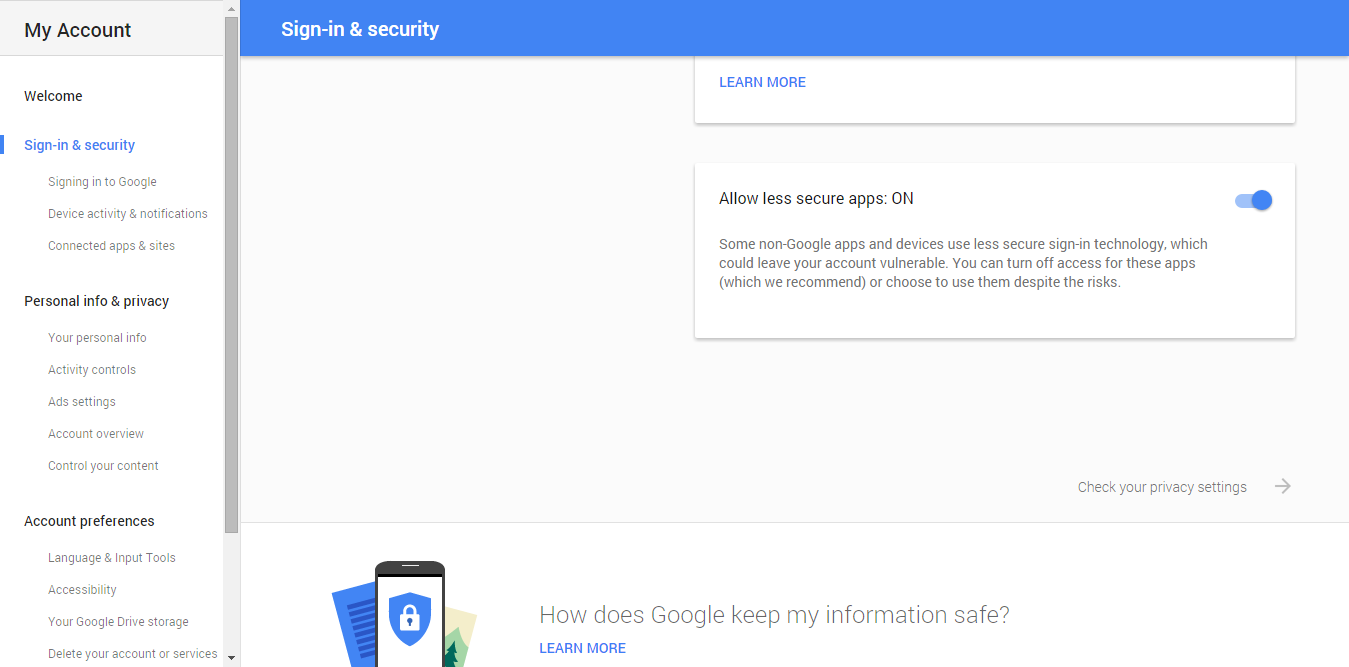Go to Device activity & notifications

click(128, 214)
